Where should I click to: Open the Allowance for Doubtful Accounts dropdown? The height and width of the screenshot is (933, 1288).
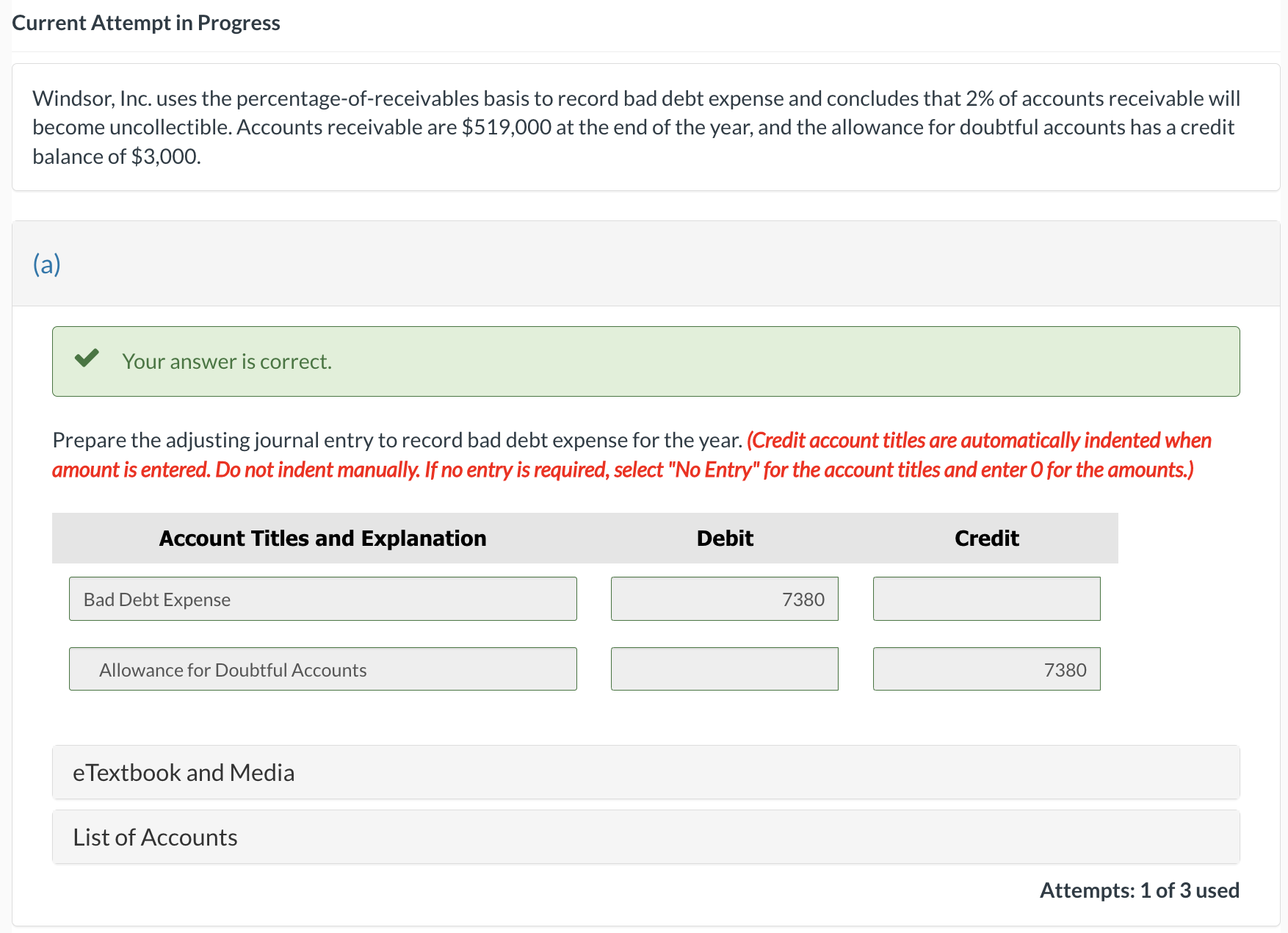point(322,669)
